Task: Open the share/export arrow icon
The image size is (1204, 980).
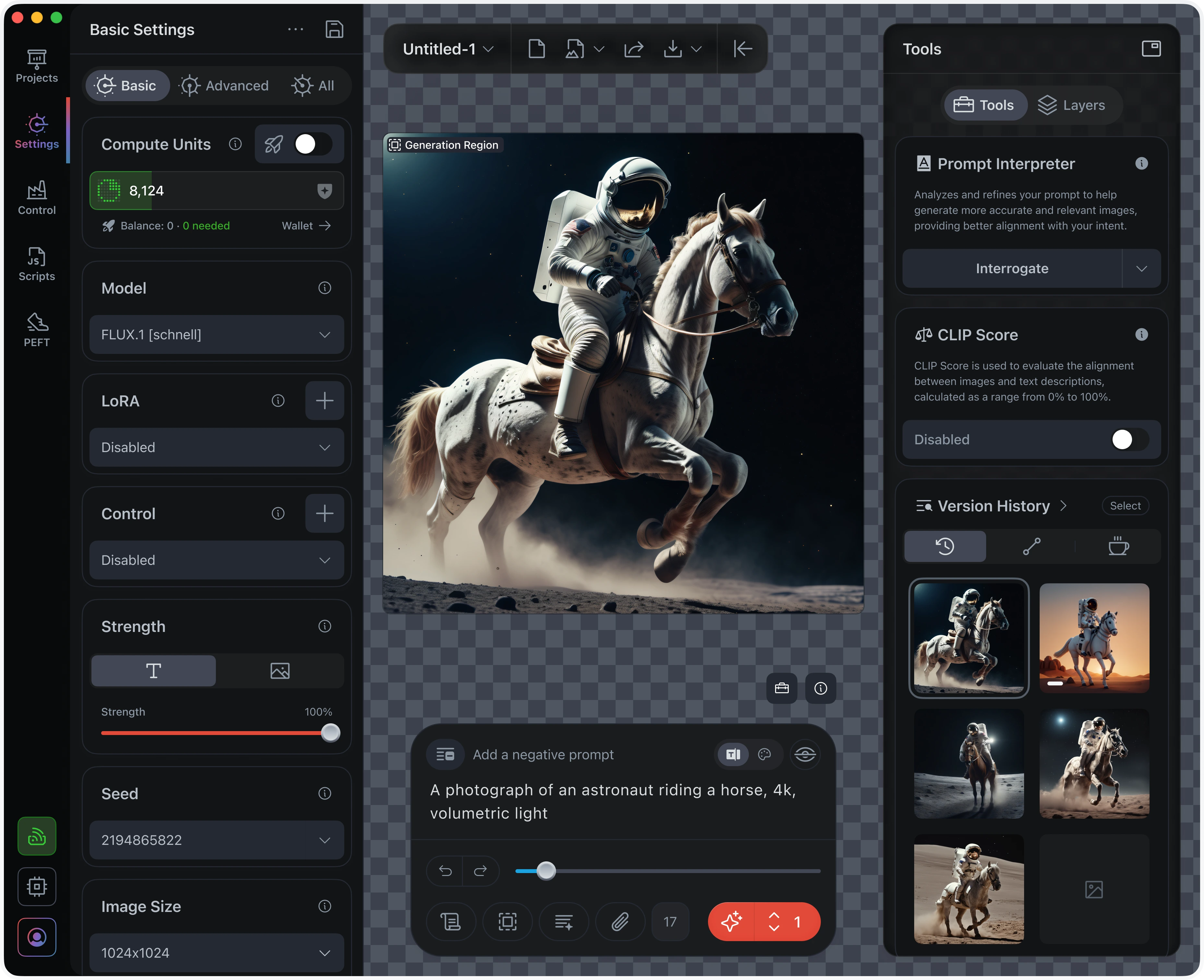Action: 634,49
